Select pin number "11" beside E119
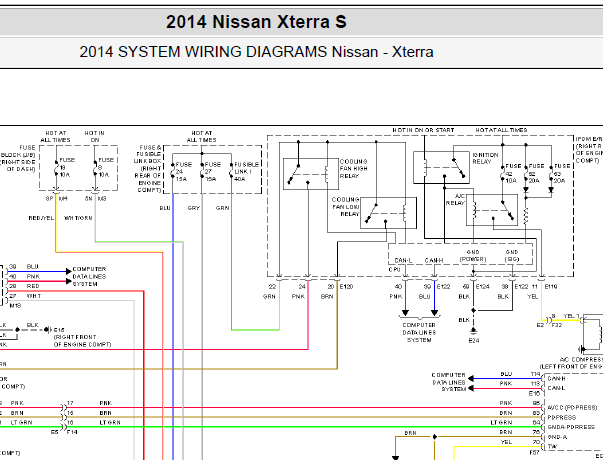This screenshot has width=603, height=460. [x=535, y=287]
